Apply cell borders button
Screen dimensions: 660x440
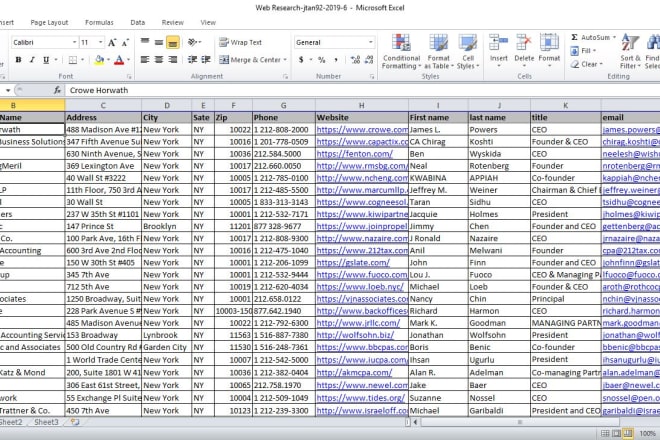click(73, 60)
